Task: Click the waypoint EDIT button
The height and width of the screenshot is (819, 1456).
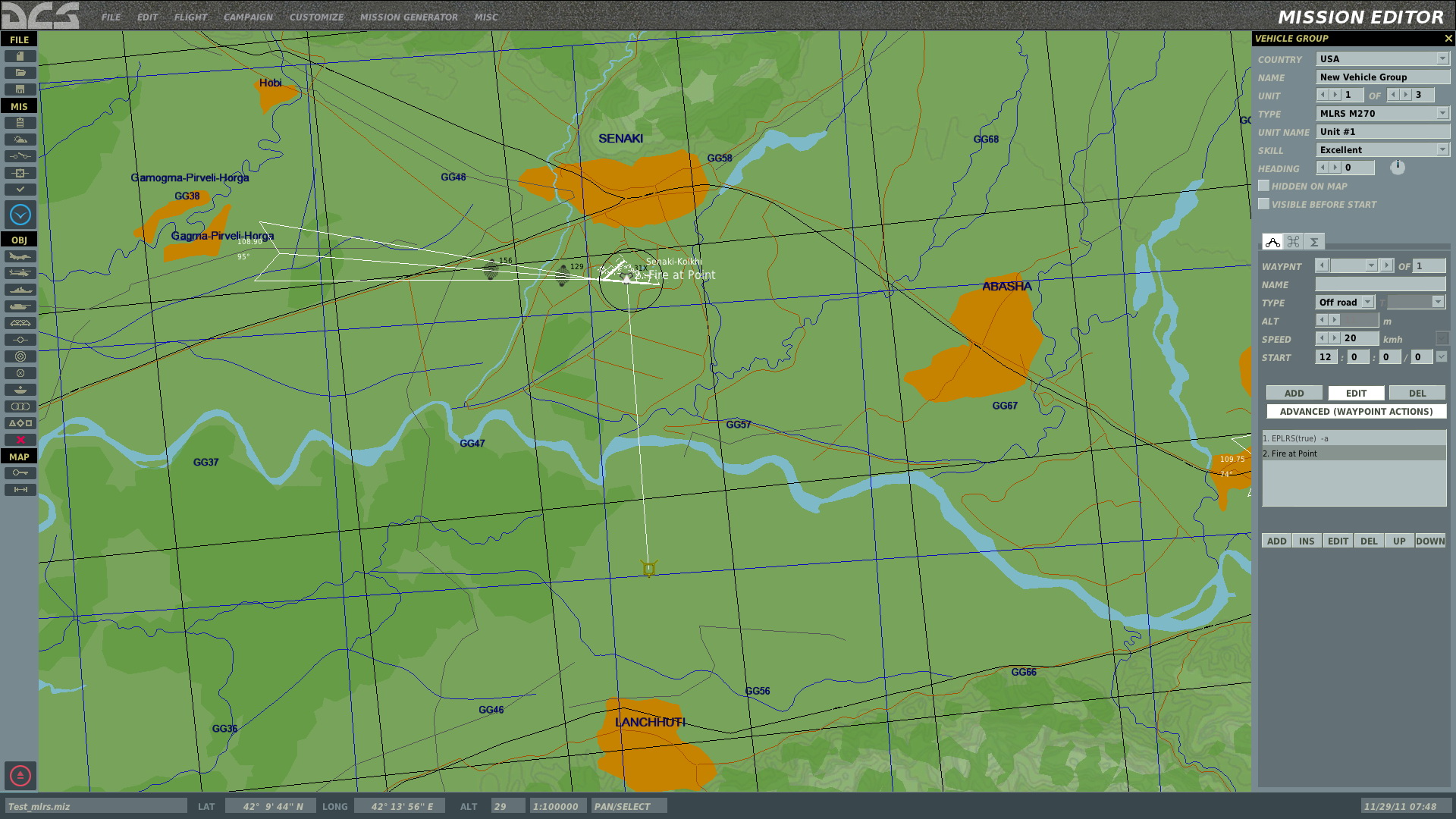Action: tap(1356, 393)
